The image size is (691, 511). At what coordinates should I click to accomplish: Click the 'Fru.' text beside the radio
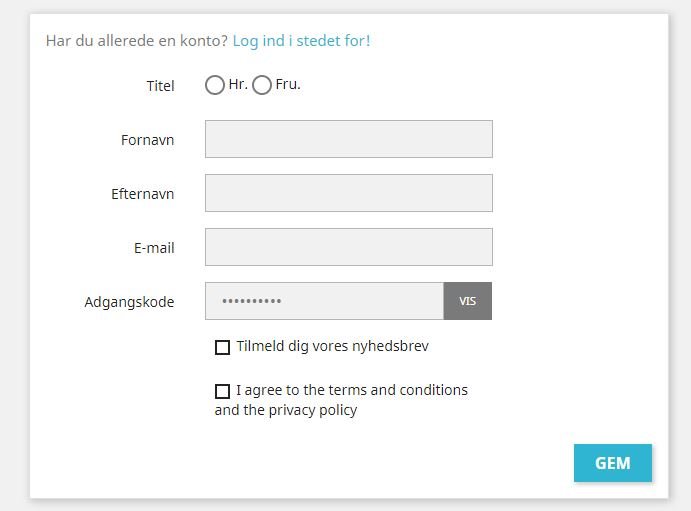(x=288, y=85)
